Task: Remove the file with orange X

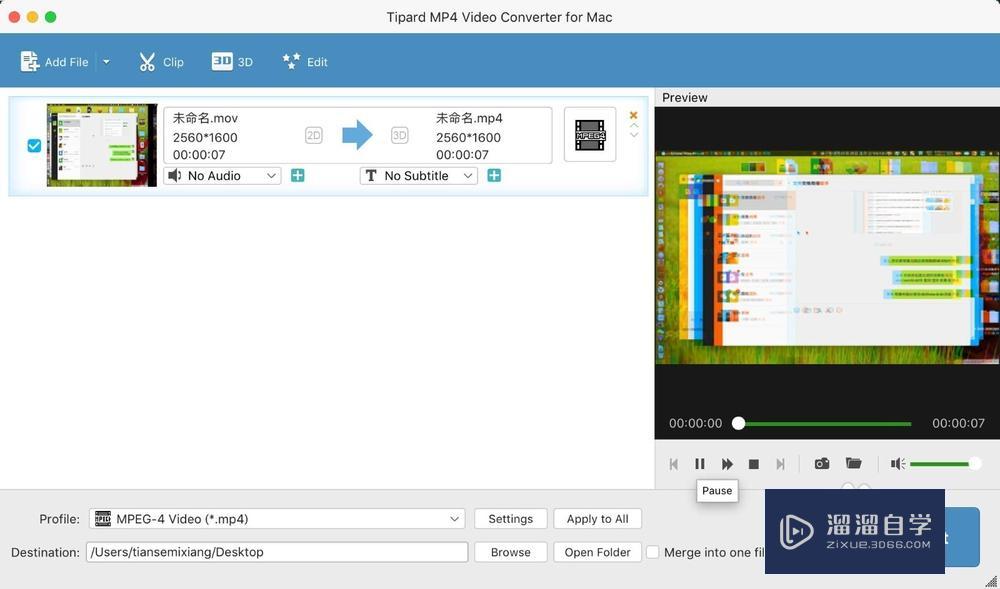Action: click(x=633, y=115)
